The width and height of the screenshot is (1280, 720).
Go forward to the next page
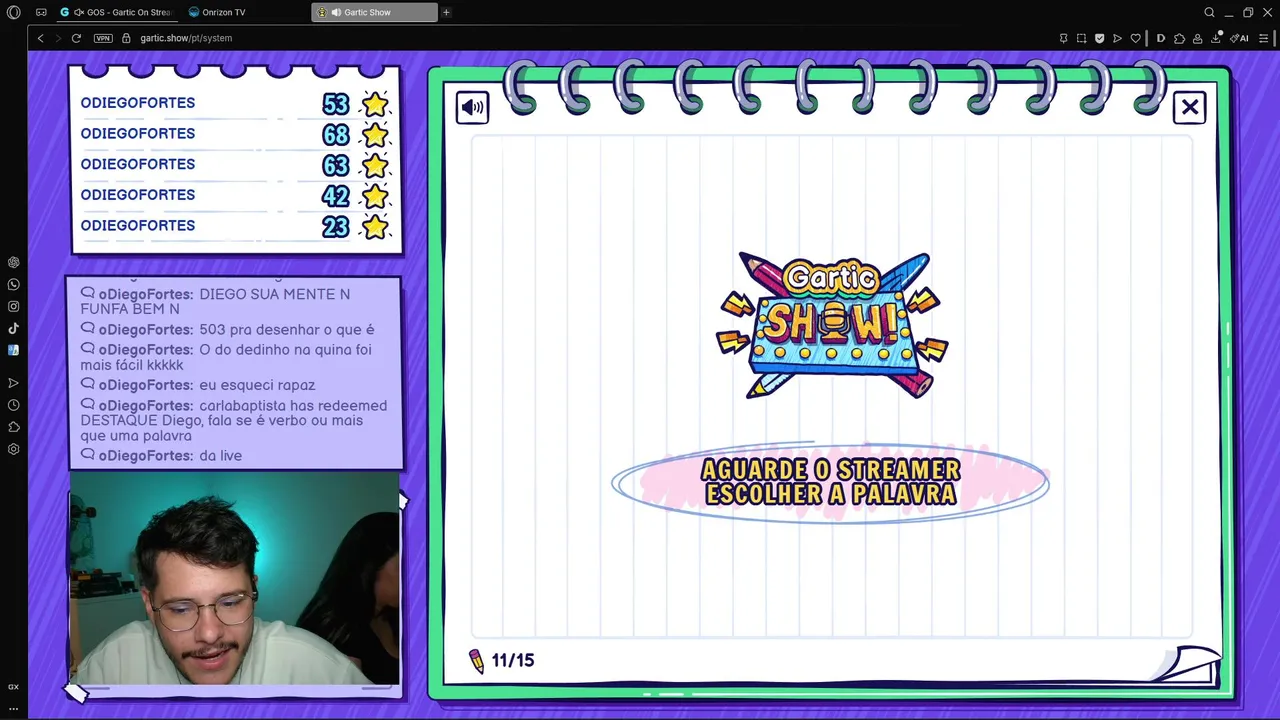click(x=58, y=38)
